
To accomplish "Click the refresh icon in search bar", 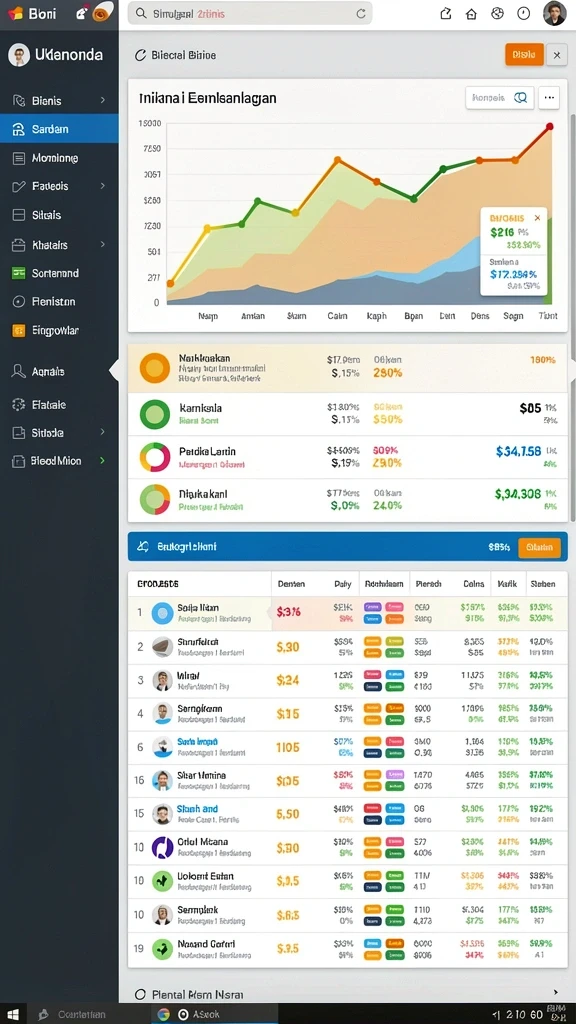I will pos(360,13).
